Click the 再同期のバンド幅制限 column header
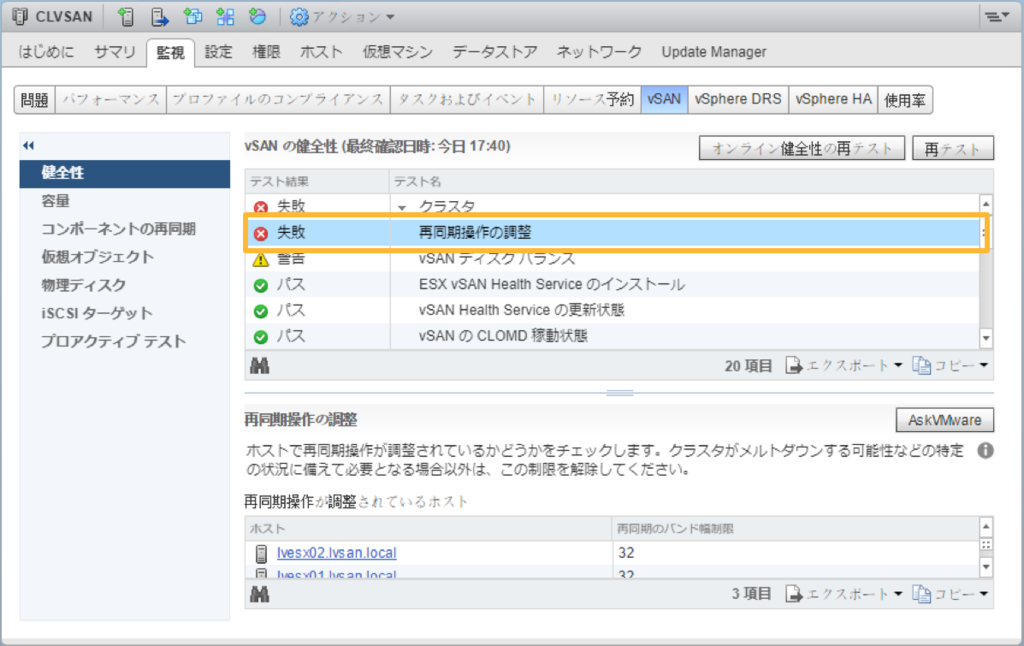Screen dimensions: 1024x646 795,528
